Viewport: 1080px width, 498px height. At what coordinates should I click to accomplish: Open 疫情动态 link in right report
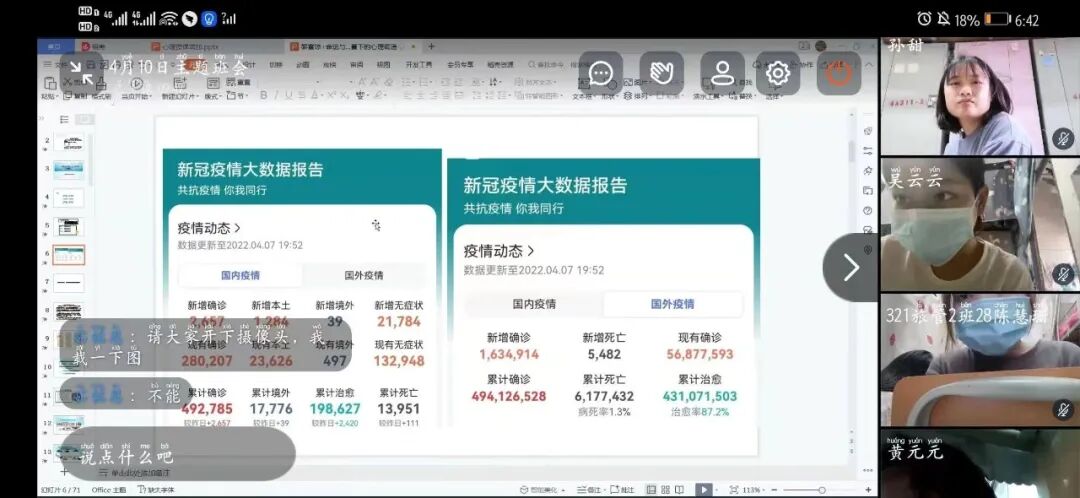499,251
